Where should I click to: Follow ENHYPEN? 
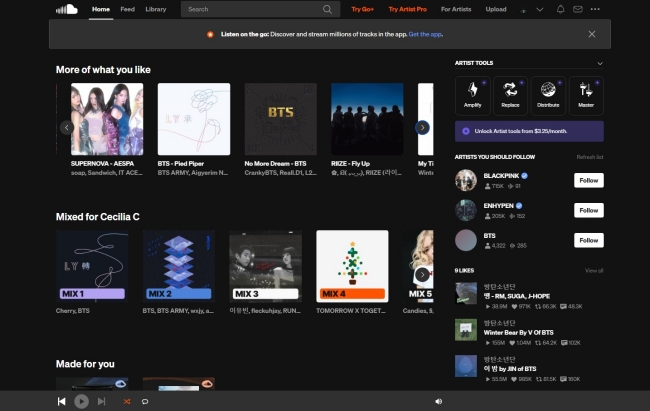(x=589, y=210)
